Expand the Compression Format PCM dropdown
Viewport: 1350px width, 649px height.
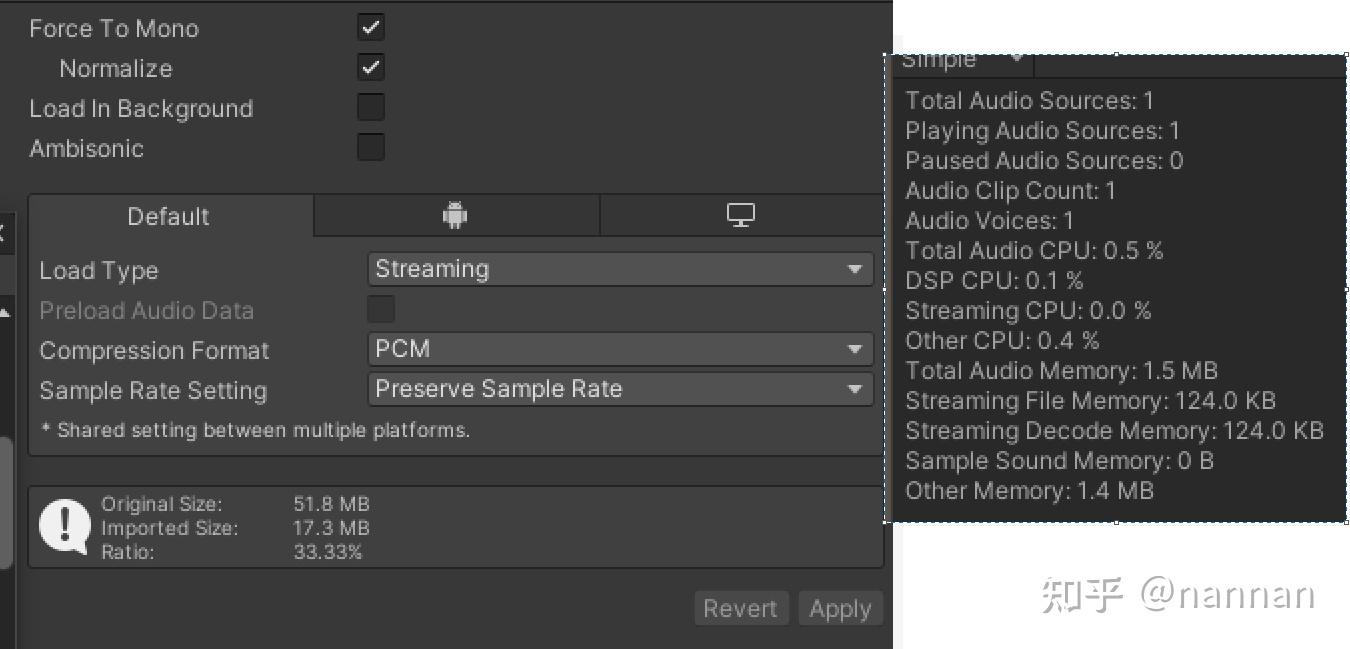(x=620, y=349)
